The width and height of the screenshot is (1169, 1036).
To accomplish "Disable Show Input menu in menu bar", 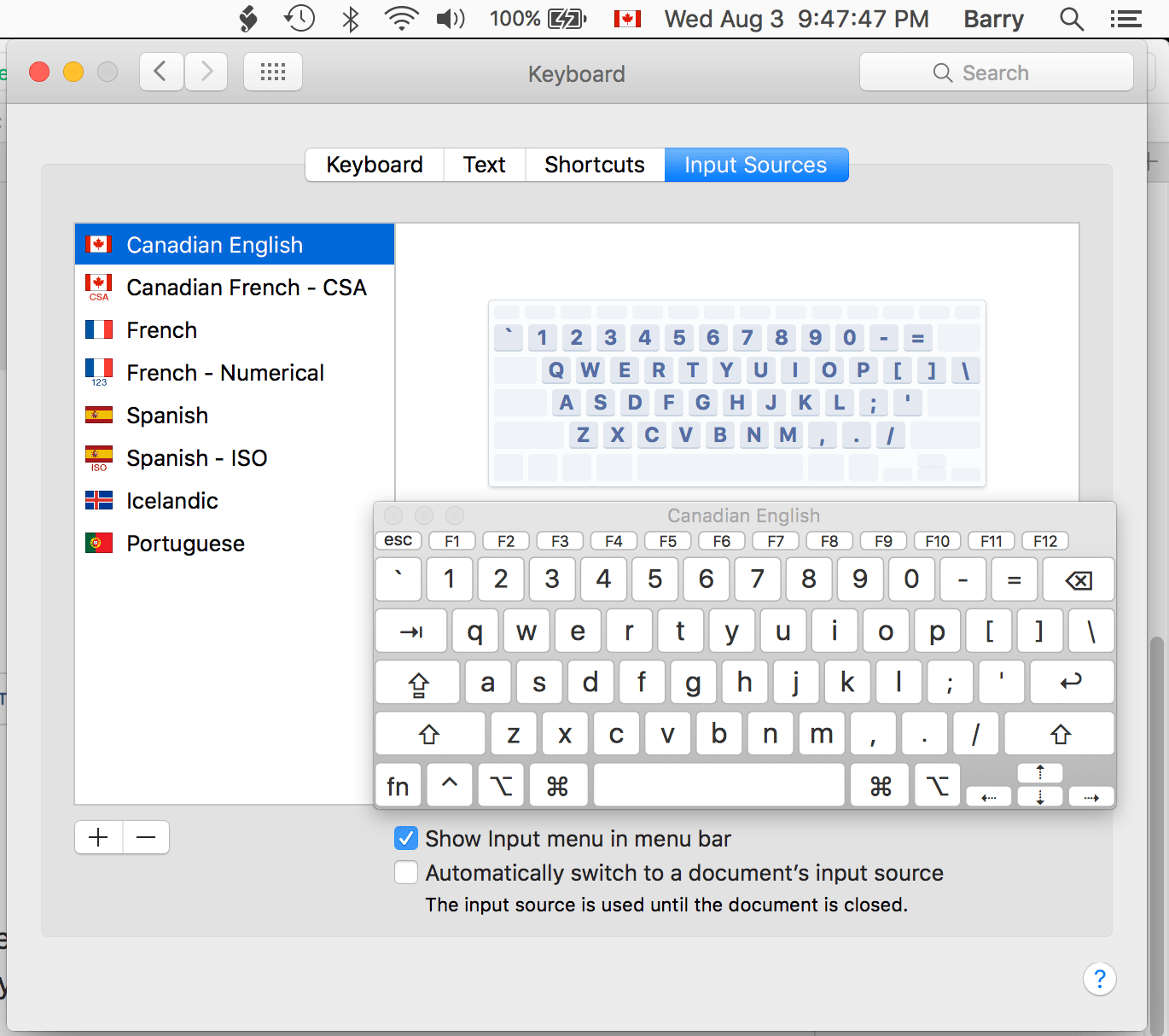I will pos(405,838).
